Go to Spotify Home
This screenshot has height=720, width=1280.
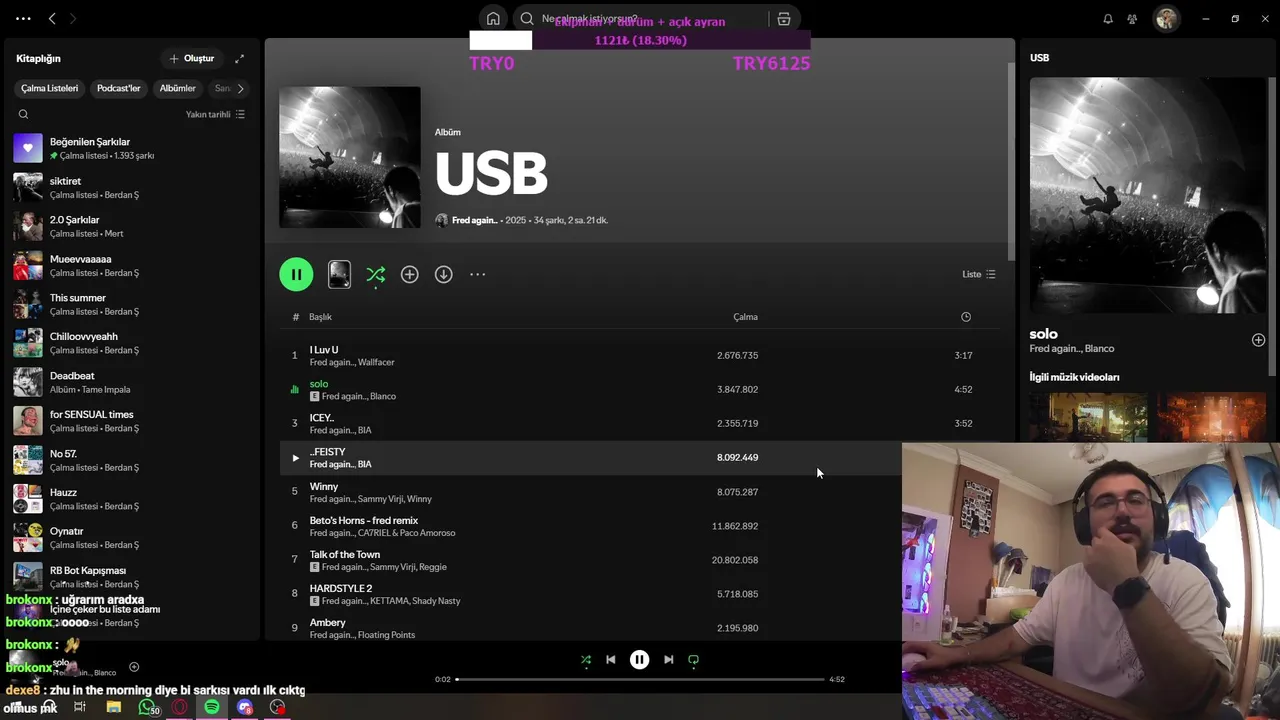(x=493, y=18)
